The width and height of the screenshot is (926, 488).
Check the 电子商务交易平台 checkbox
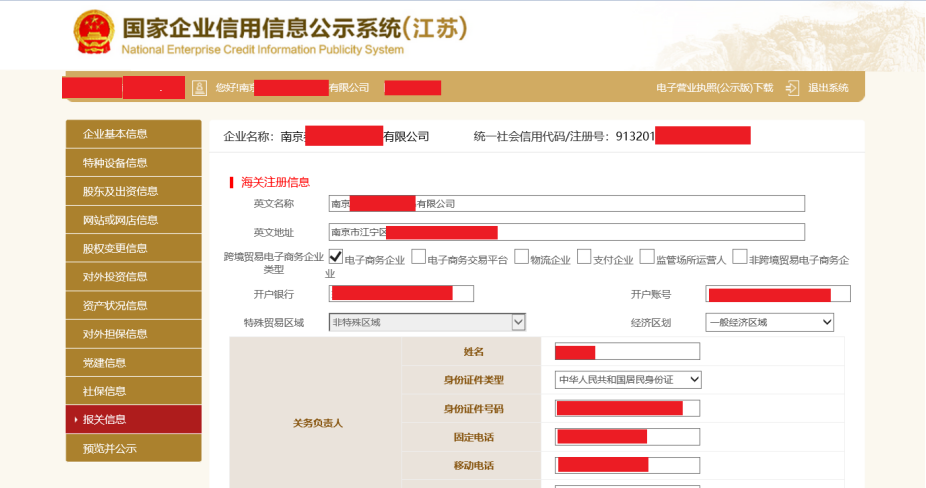[x=418, y=257]
